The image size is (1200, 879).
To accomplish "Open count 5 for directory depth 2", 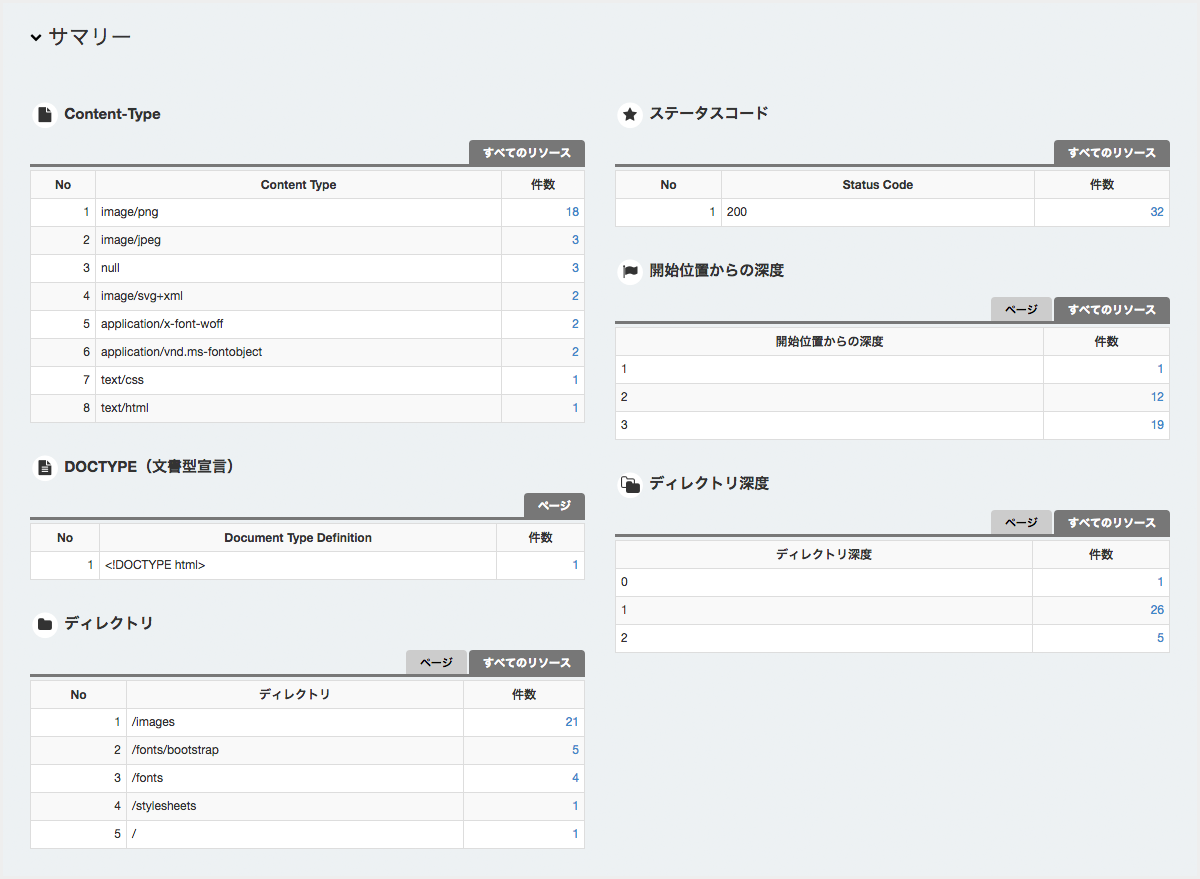I will point(1160,638).
